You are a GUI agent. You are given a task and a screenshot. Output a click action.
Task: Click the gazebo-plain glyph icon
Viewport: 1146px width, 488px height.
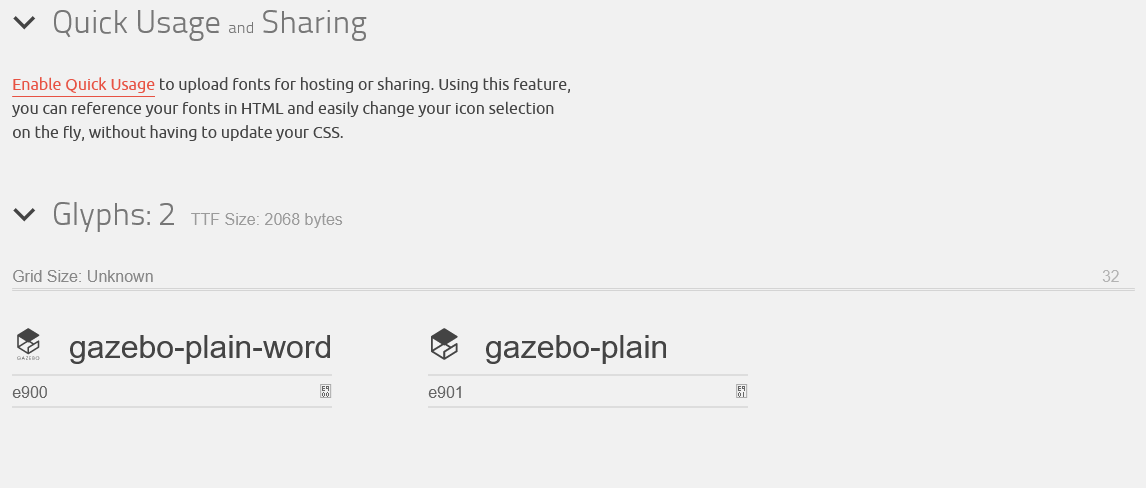coord(444,344)
